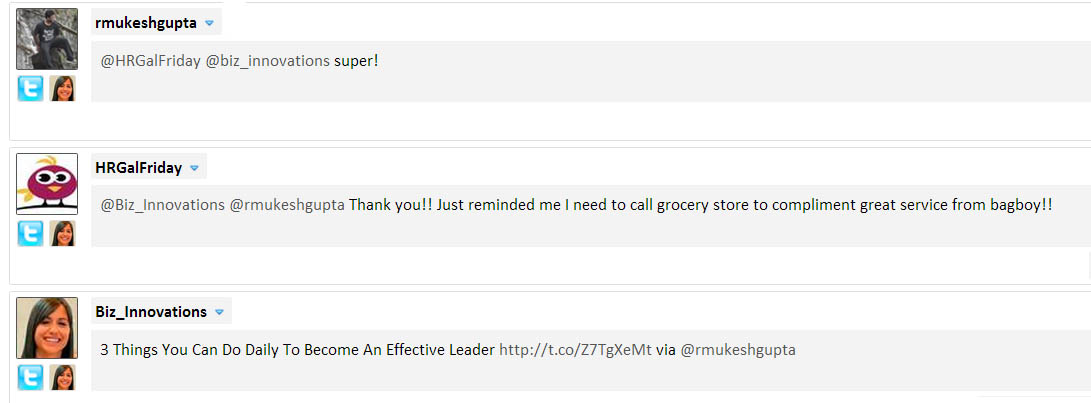Open Biz_Innovations' profile photo
This screenshot has width=1091, height=403.
point(47,328)
